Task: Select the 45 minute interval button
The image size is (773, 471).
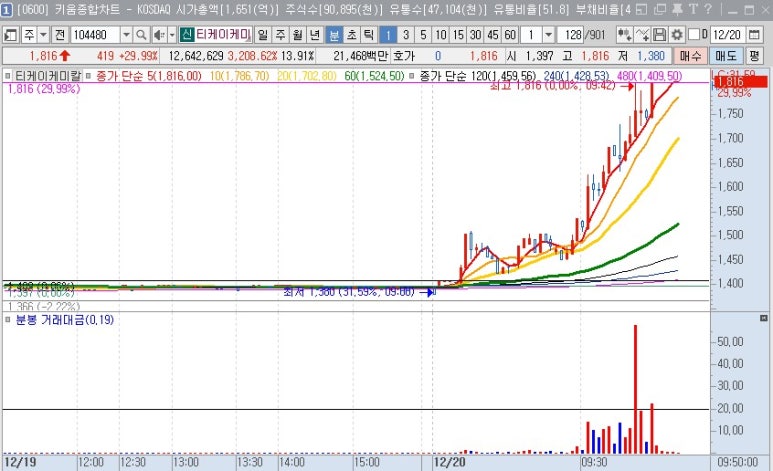Action: pos(492,35)
